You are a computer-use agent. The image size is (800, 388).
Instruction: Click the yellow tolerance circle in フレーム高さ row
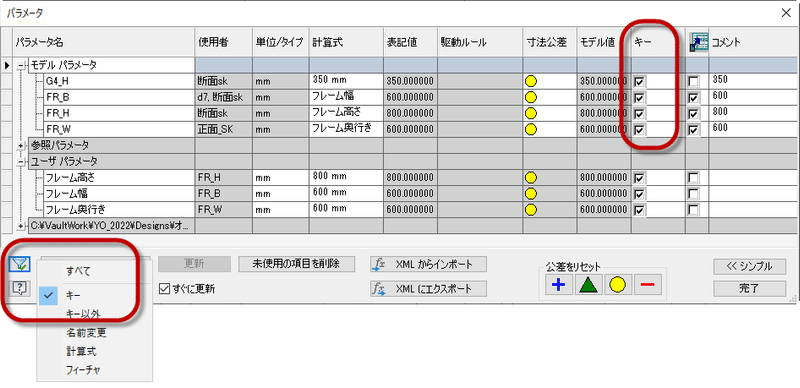531,178
